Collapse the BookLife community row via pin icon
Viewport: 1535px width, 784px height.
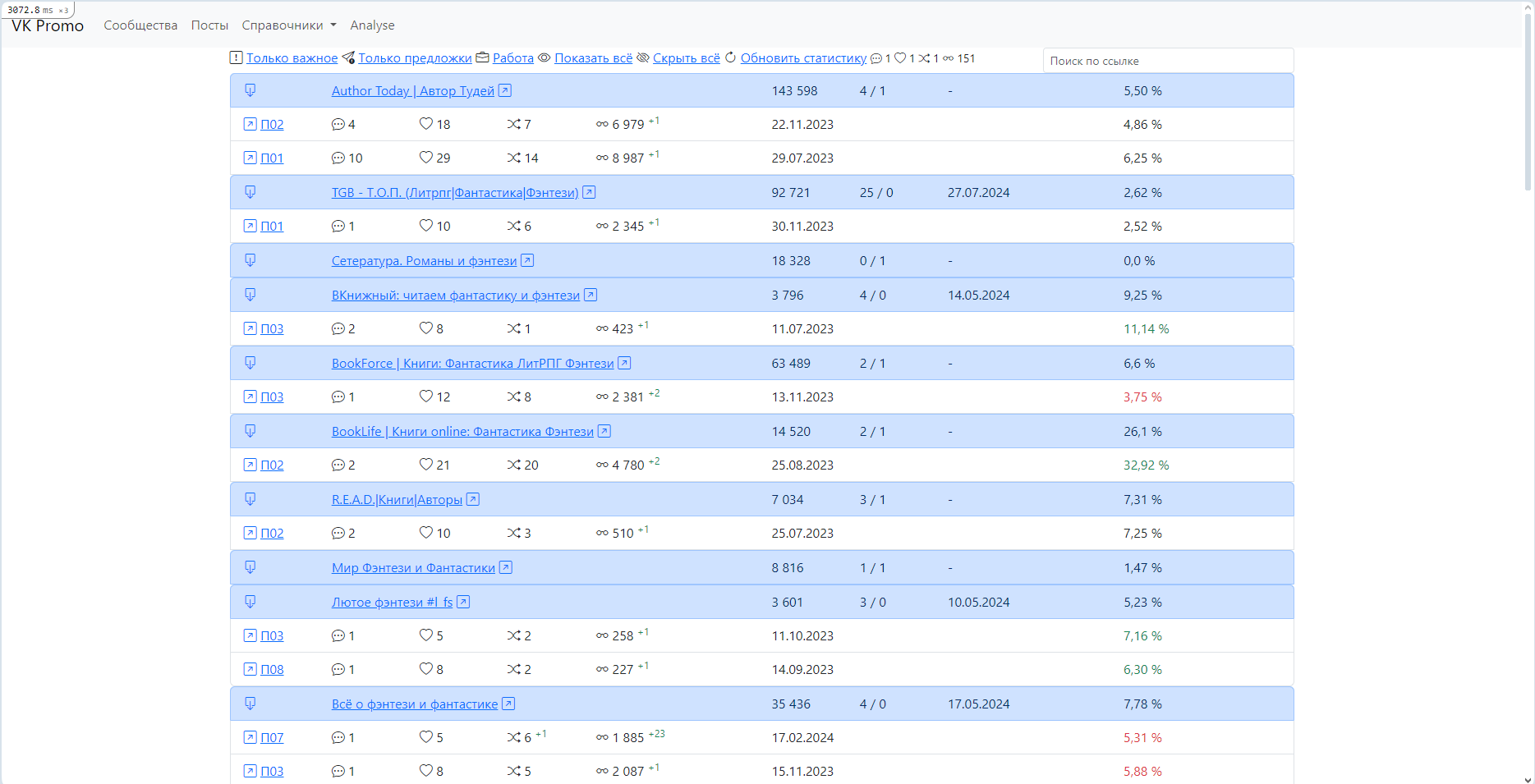250,431
